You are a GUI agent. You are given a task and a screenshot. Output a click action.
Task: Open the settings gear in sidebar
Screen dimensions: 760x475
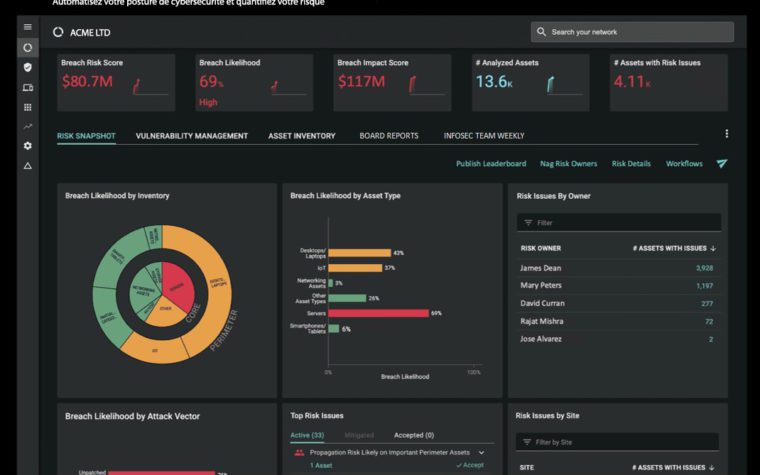[x=28, y=146]
